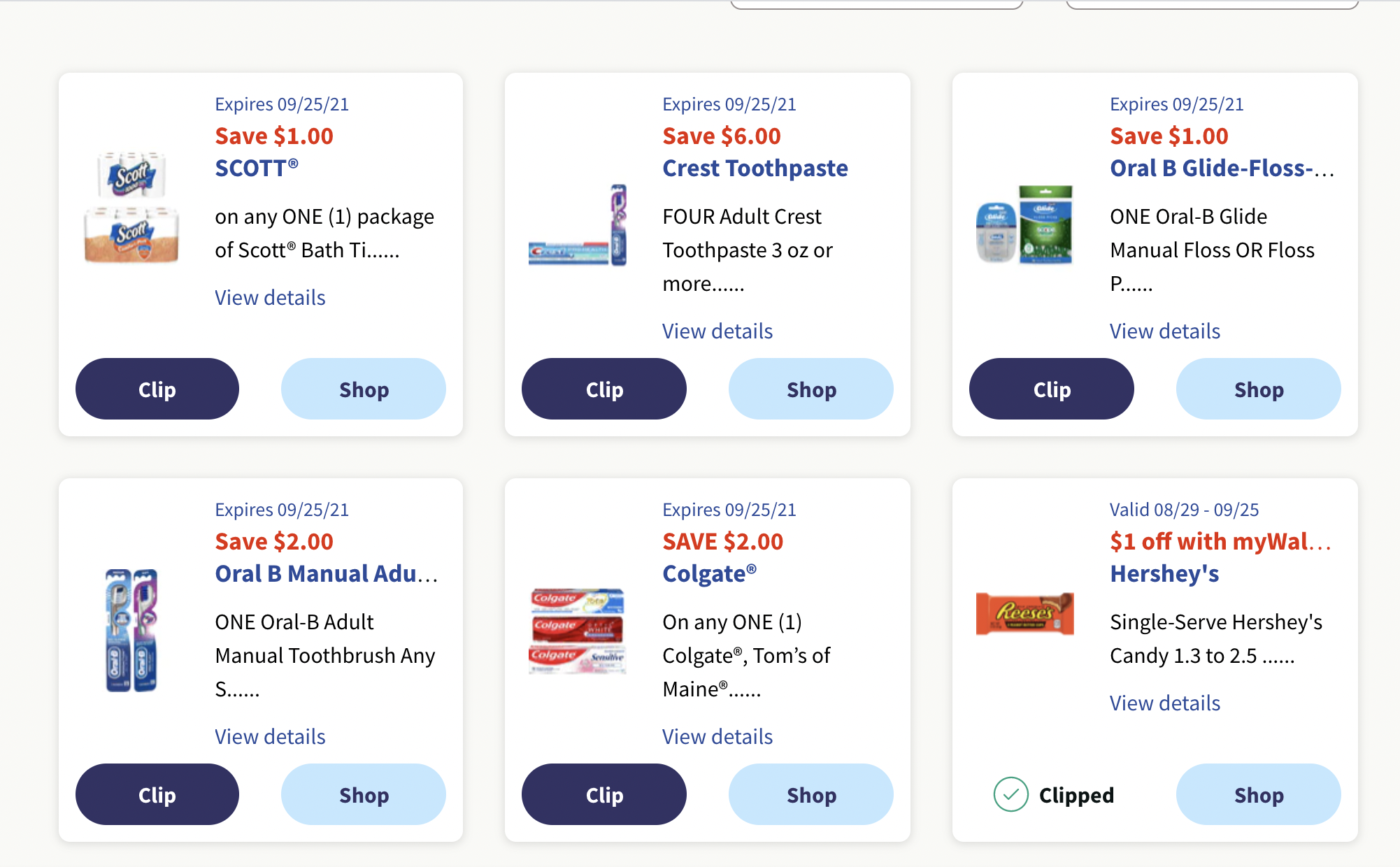
Task: View details for Crest Toothpaste coupon
Action: [717, 331]
